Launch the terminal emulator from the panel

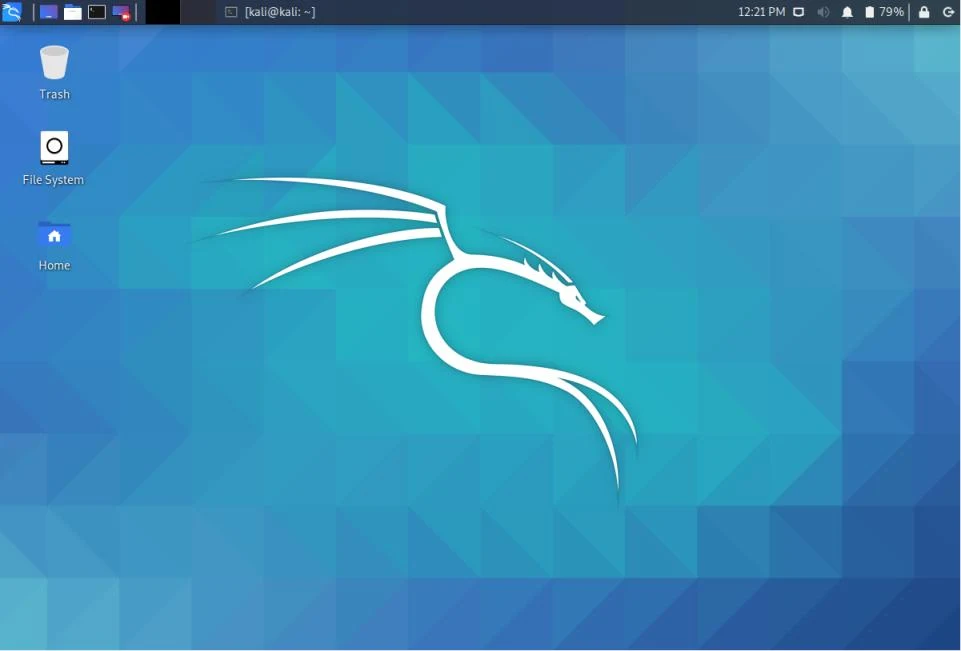tap(97, 12)
